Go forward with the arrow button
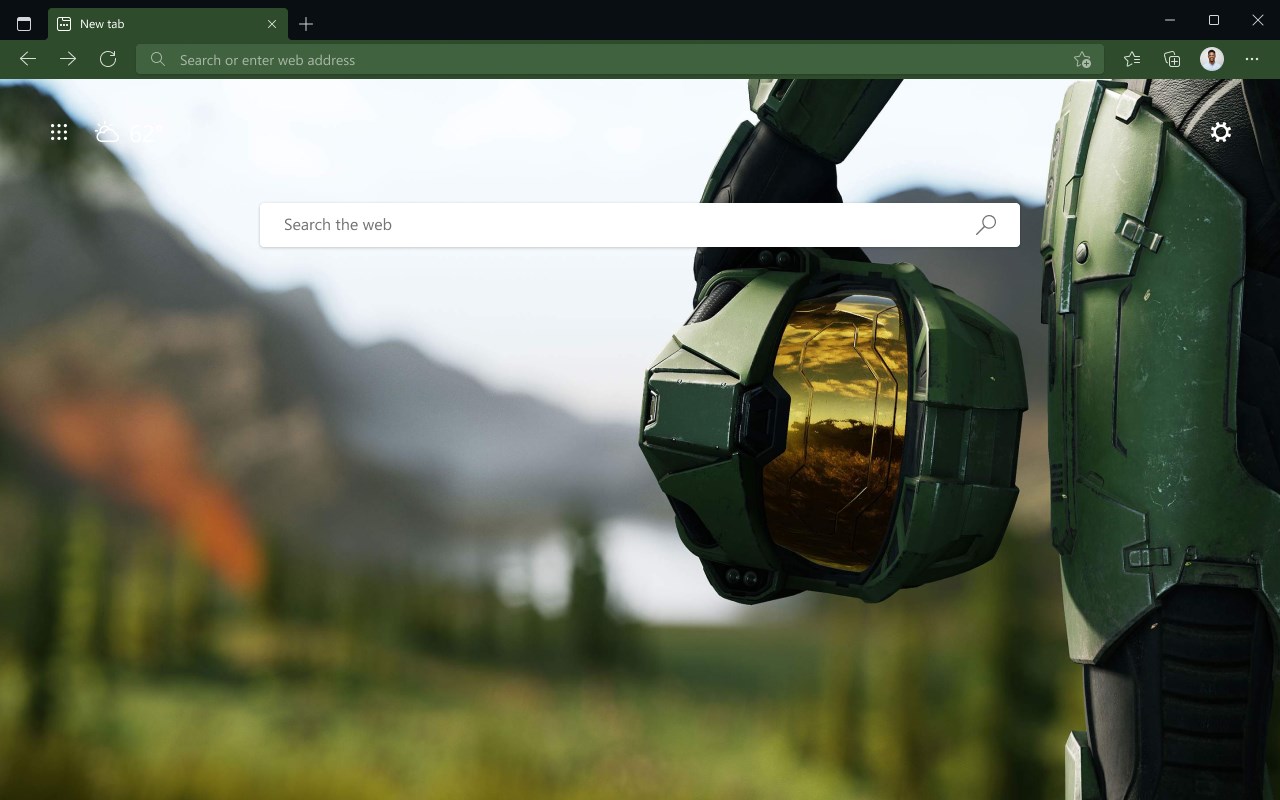1280x800 pixels. click(x=68, y=59)
